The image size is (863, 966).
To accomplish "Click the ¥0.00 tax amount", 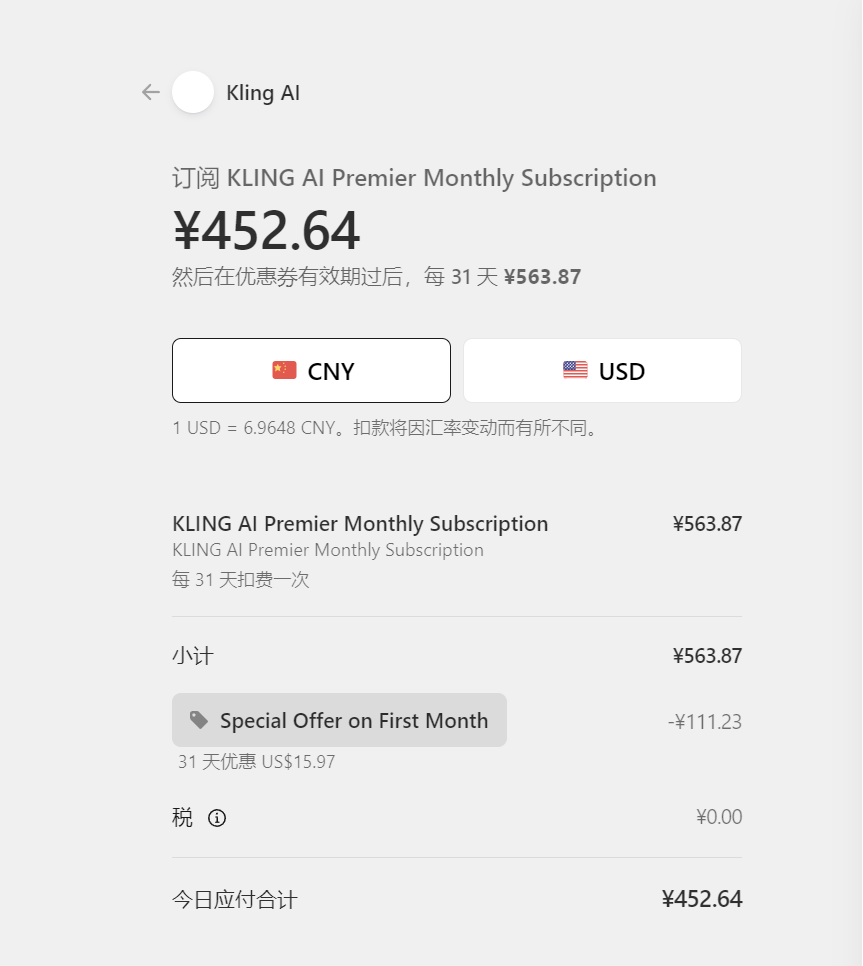I will click(x=719, y=817).
